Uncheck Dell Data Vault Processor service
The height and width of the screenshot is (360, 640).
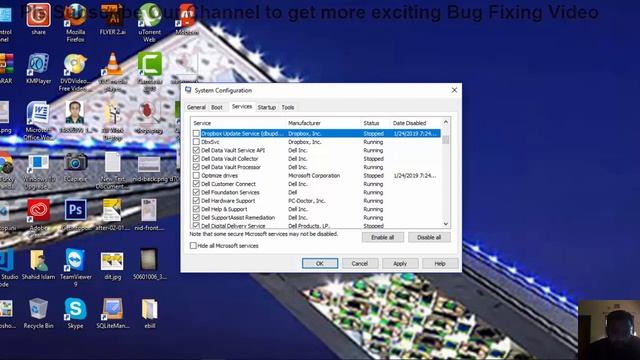point(196,167)
